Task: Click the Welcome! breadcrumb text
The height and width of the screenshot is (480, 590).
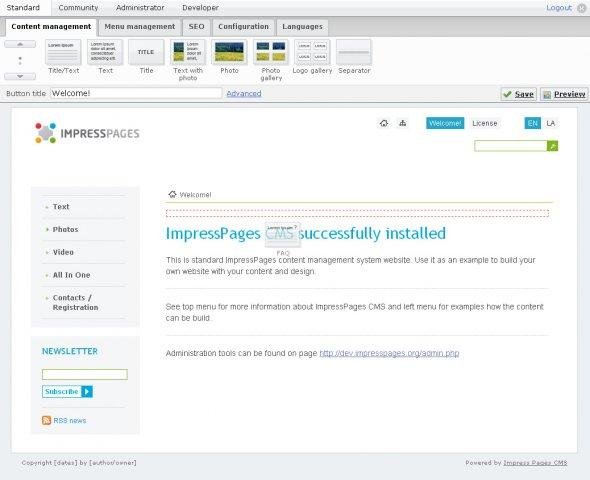Action: point(195,194)
